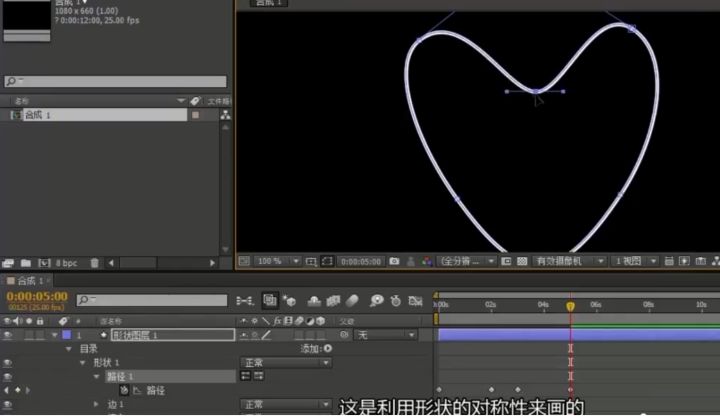The width and height of the screenshot is (720, 417).
Task: Hide the shape layer 1 eye toggle
Action: (8, 335)
